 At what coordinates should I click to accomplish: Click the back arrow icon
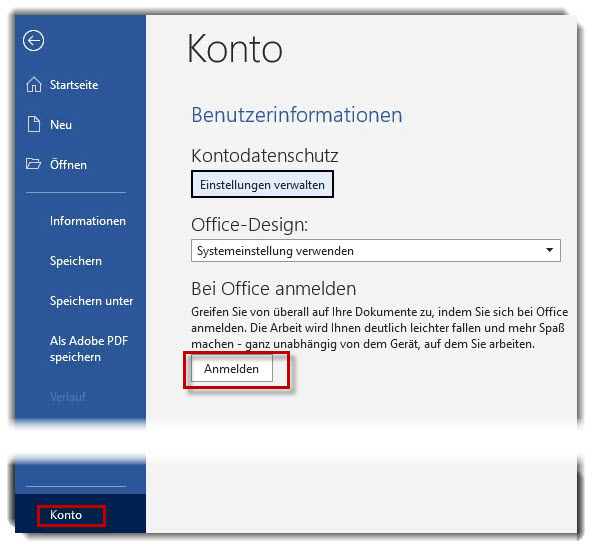35,40
